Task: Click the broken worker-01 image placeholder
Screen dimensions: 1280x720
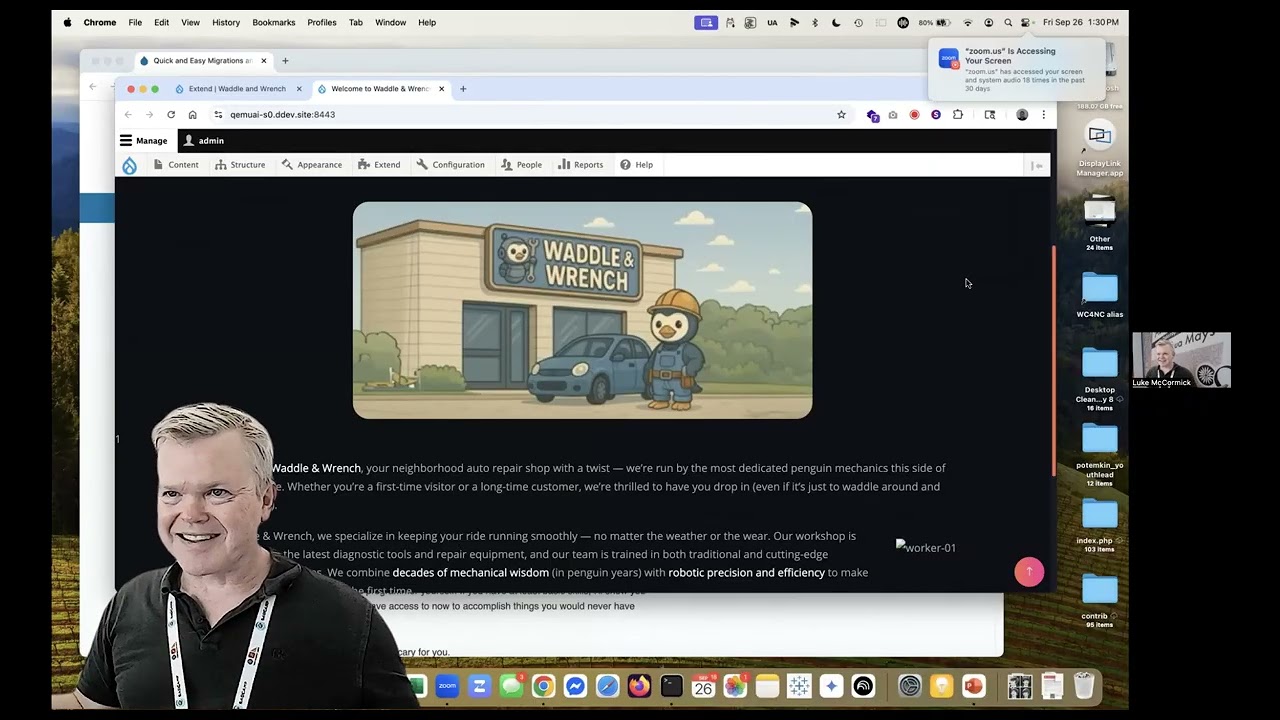Action: click(x=926, y=547)
